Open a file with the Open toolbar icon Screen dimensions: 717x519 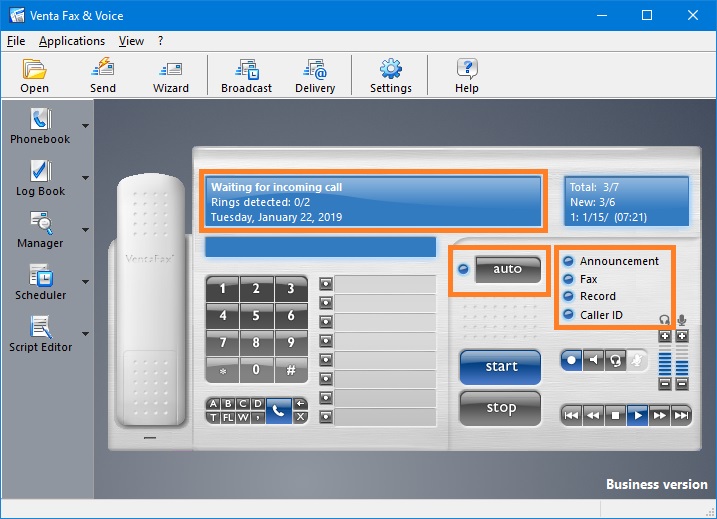point(34,75)
